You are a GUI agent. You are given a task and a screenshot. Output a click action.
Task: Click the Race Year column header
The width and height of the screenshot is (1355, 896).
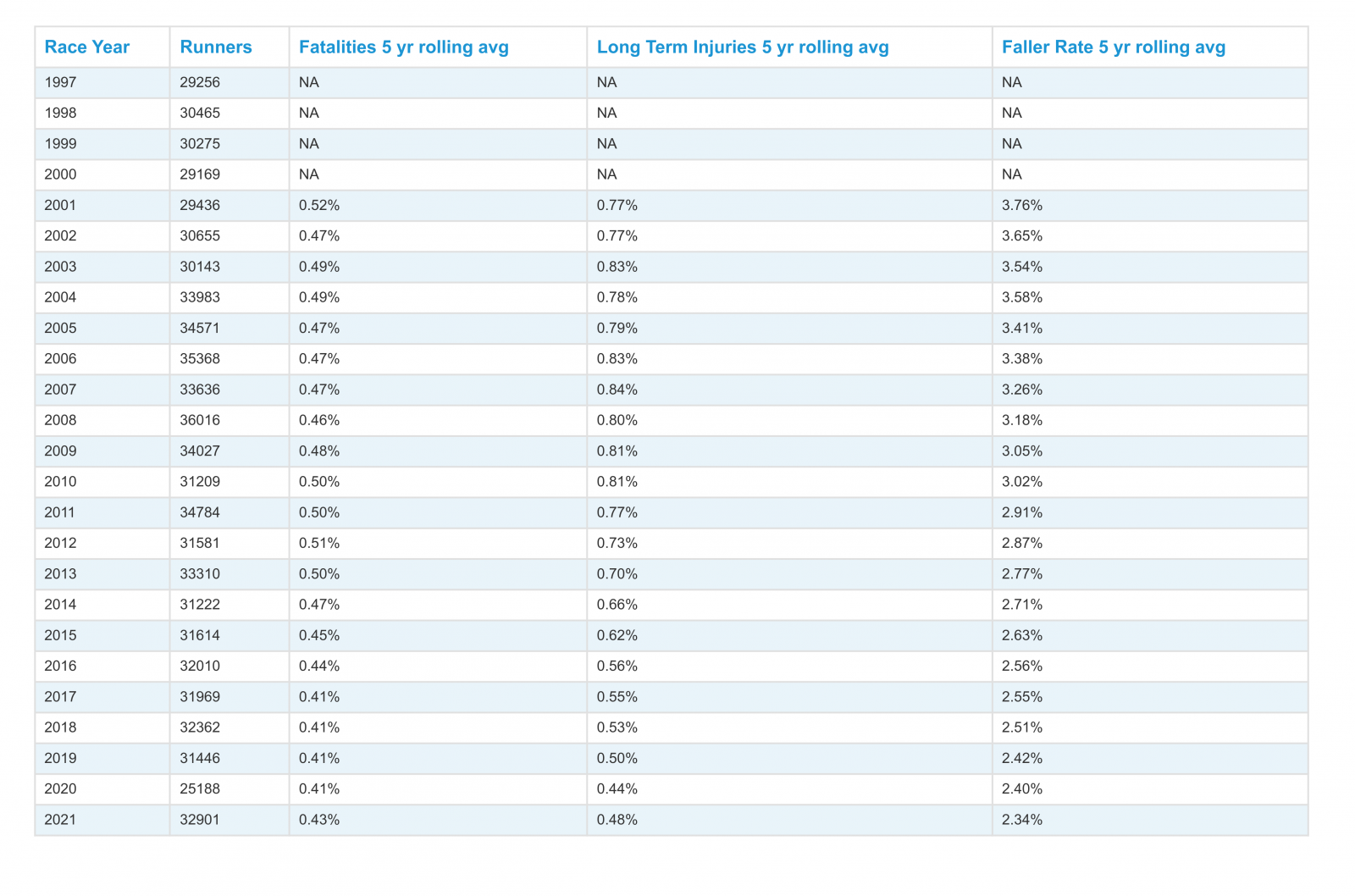point(86,47)
